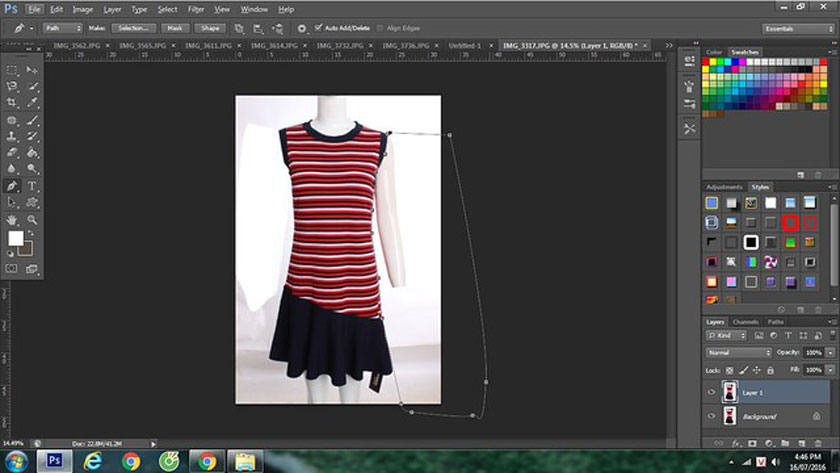Open path alignment options
This screenshot has height=473, width=840.
click(258, 28)
